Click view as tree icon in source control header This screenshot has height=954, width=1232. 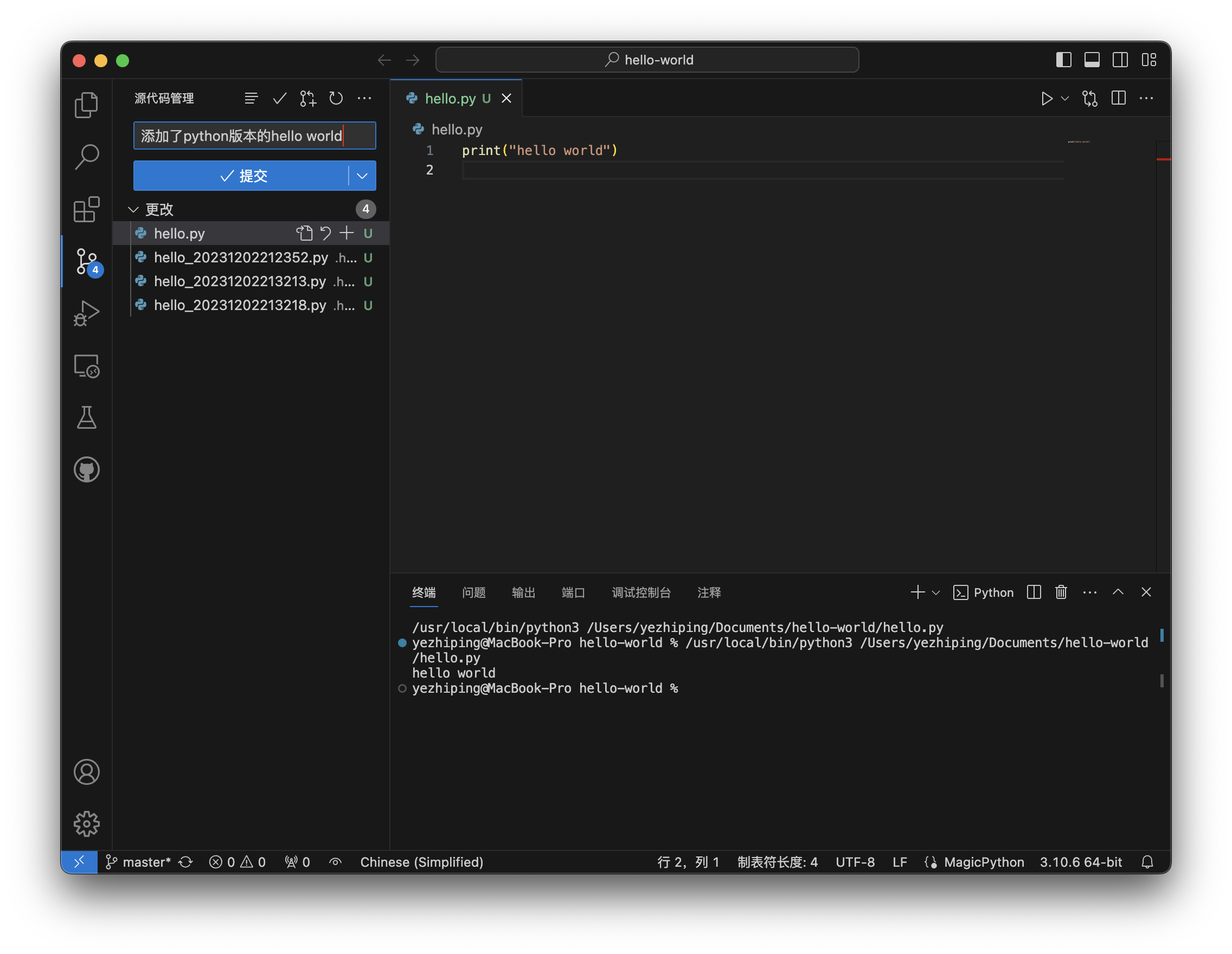[x=251, y=99]
